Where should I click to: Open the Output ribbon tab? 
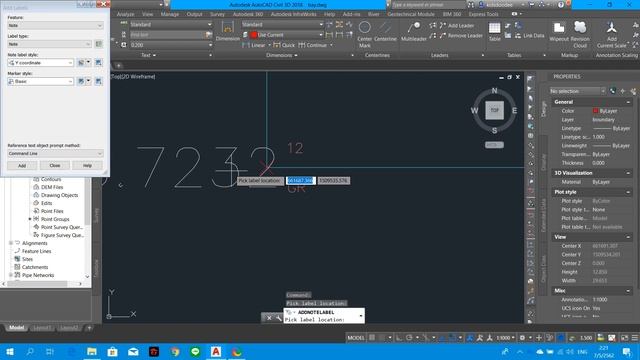coord(194,14)
